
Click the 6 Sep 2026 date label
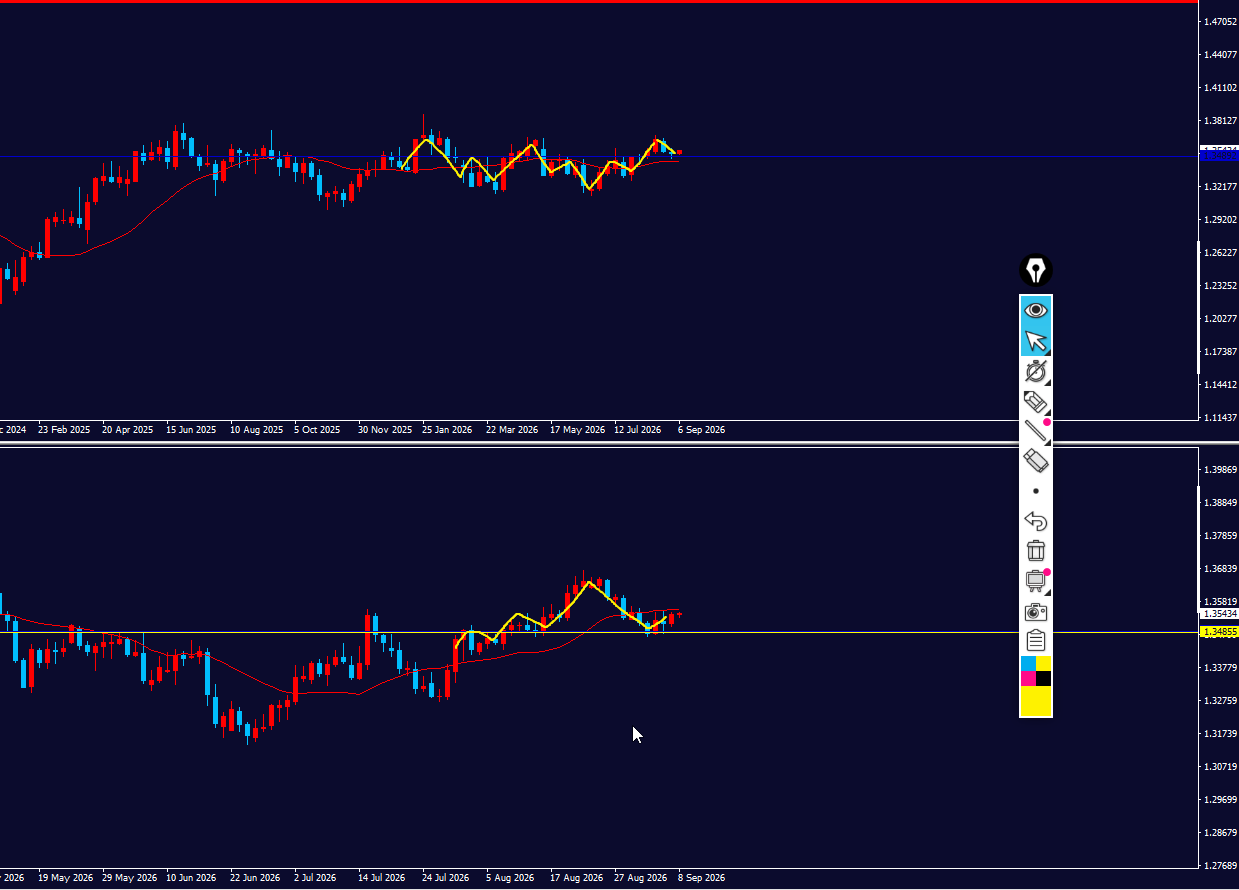701,429
